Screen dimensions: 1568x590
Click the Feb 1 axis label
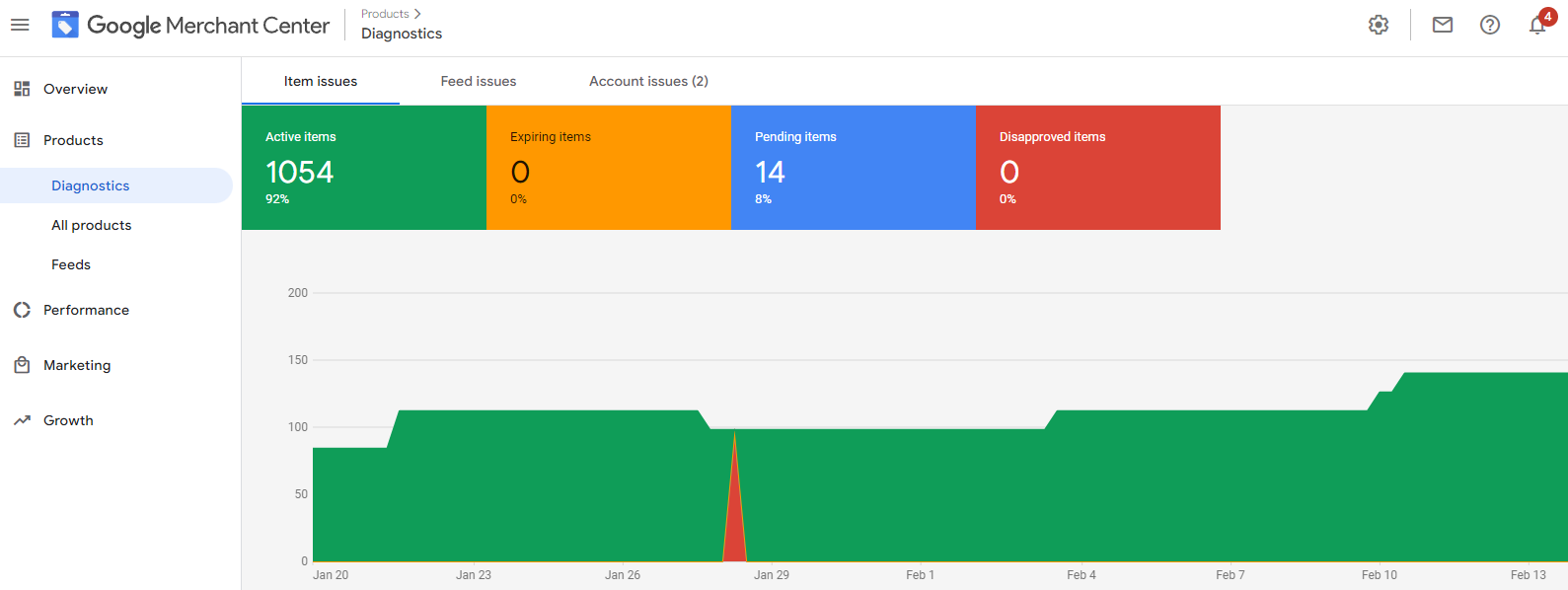tap(920, 575)
